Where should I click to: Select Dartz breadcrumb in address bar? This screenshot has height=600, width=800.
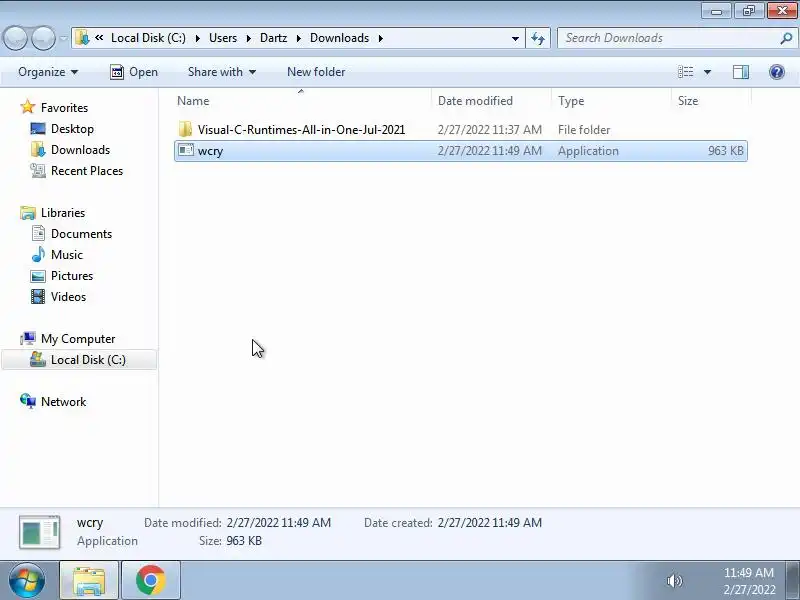[x=273, y=38]
